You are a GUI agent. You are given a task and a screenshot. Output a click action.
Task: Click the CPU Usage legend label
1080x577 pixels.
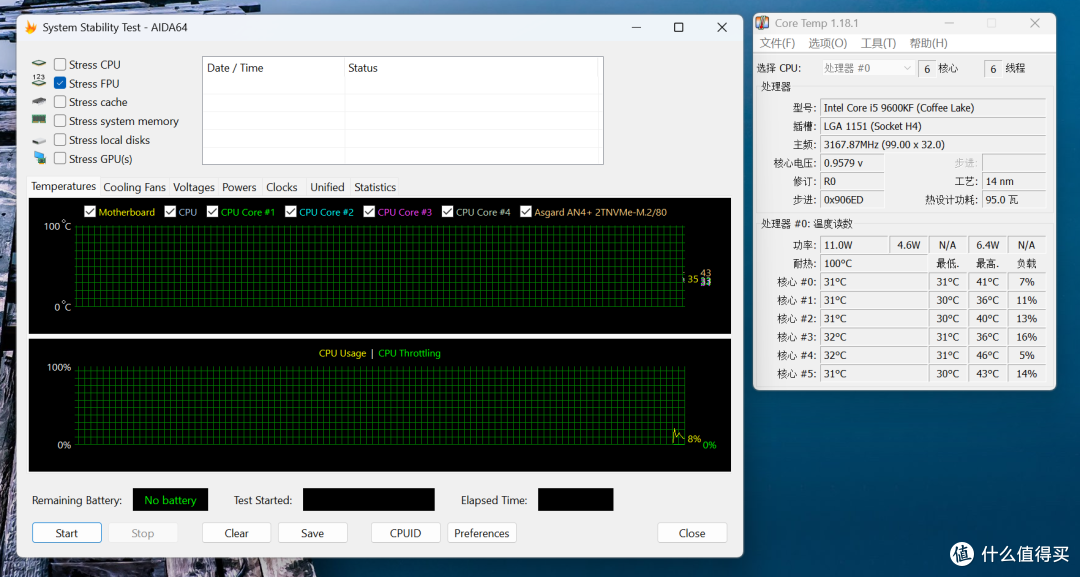(x=342, y=353)
